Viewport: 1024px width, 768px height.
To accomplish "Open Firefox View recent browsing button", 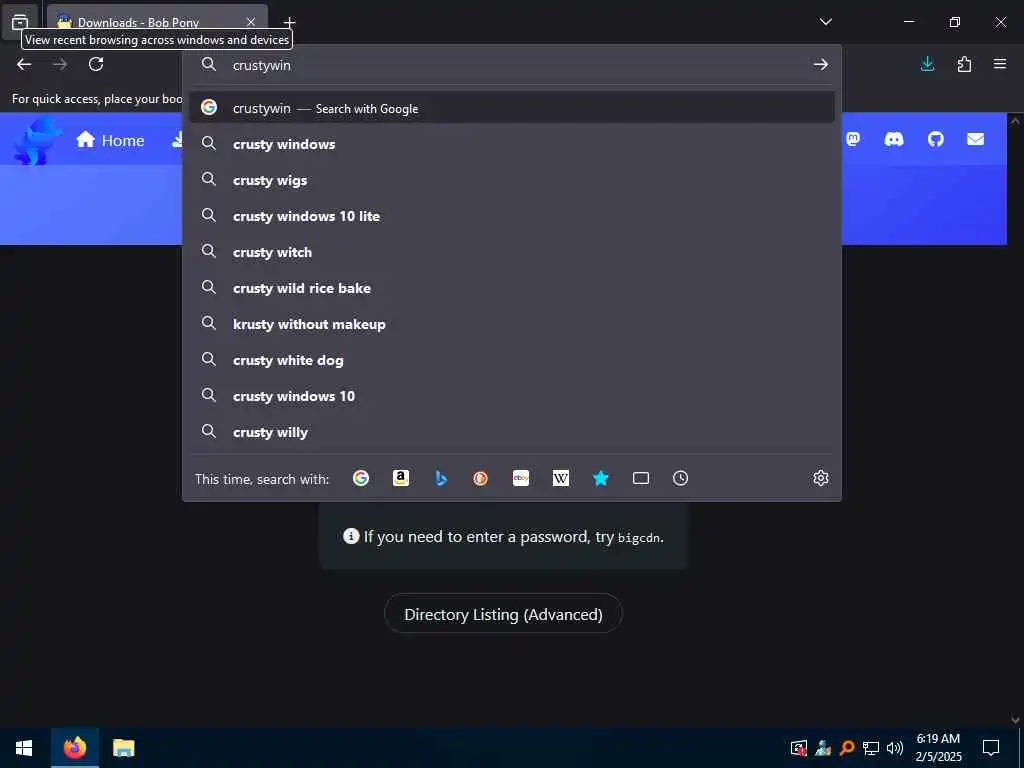I will [20, 22].
